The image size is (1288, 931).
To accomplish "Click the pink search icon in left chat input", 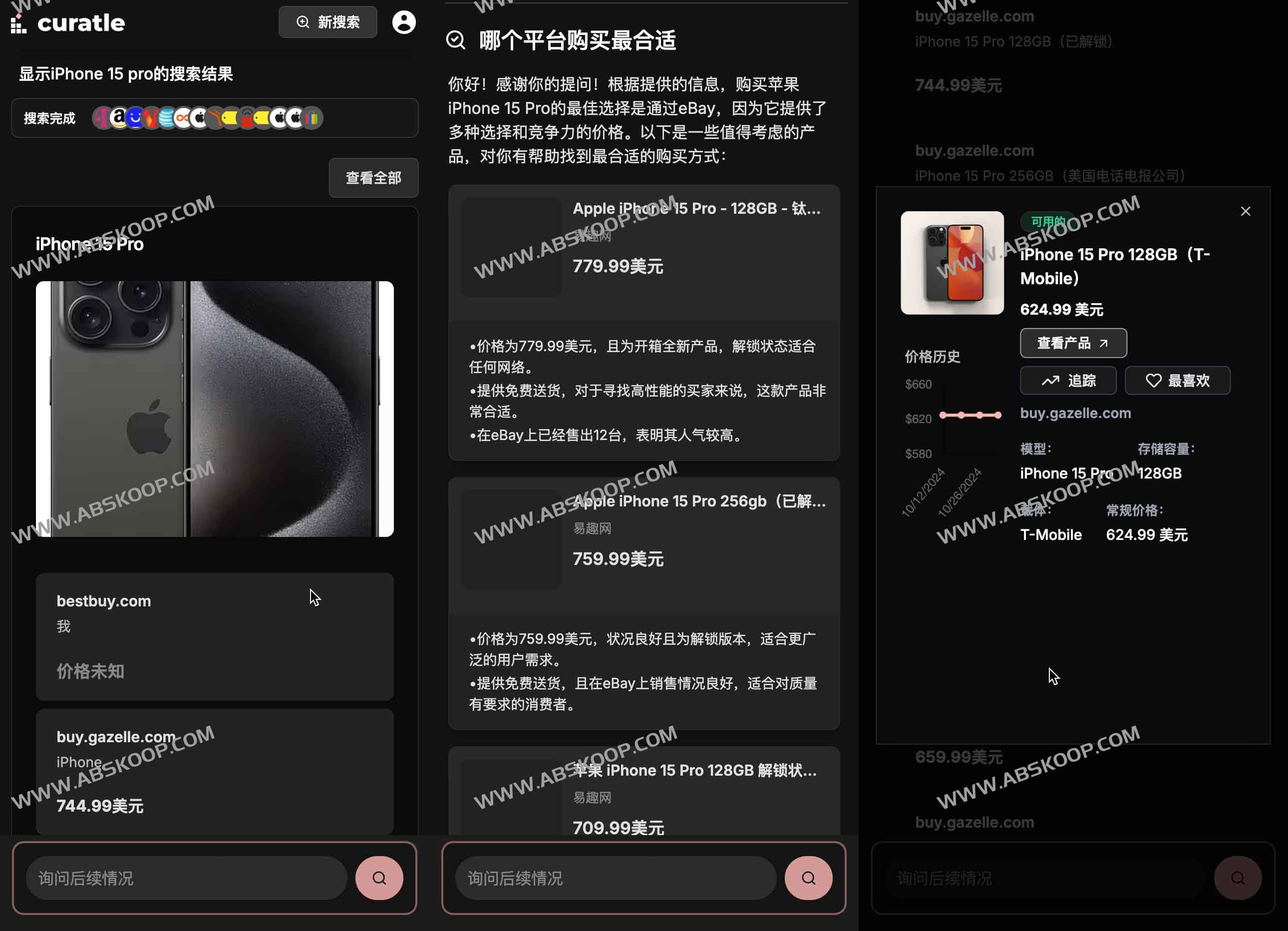I will coord(379,878).
